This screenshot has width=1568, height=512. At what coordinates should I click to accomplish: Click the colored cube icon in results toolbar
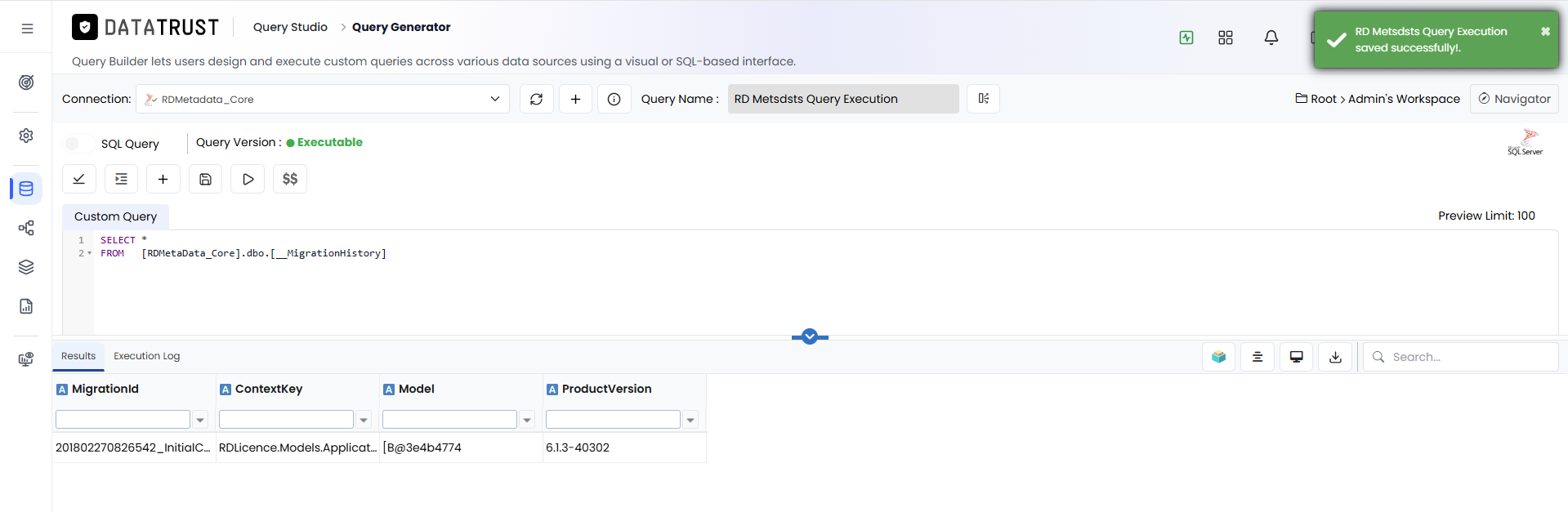[x=1219, y=357]
